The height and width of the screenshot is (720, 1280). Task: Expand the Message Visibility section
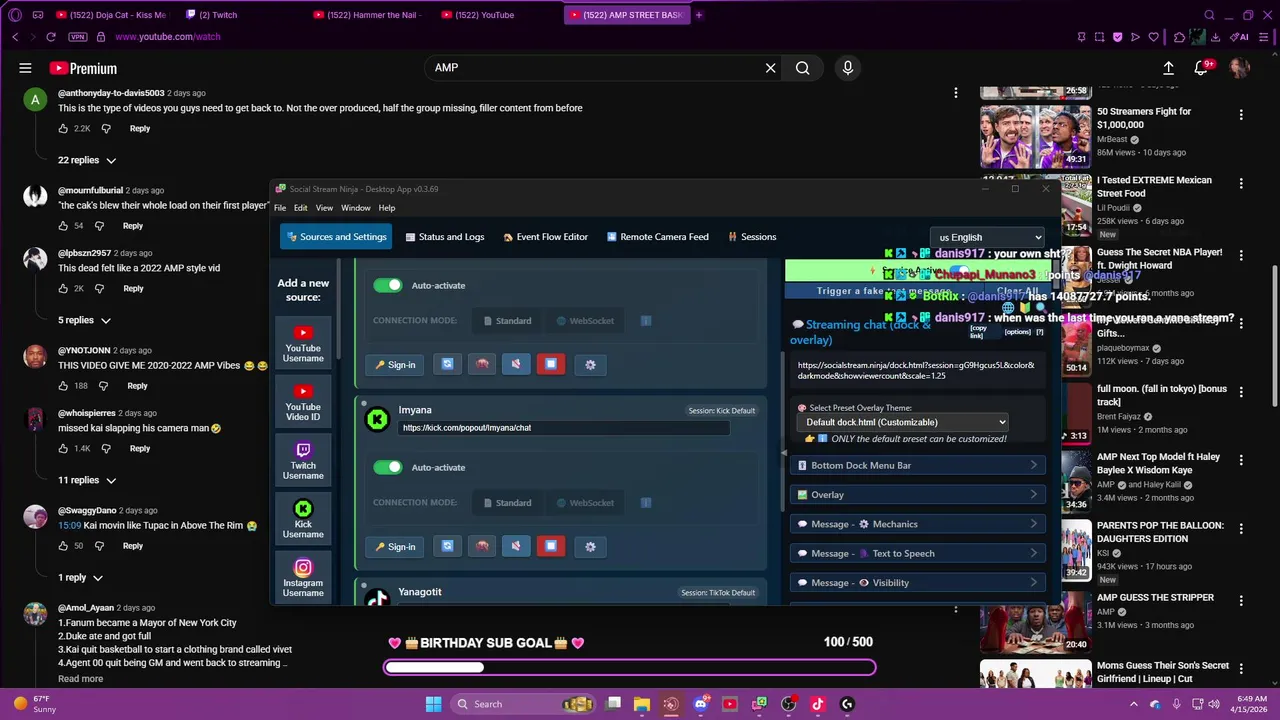click(917, 582)
